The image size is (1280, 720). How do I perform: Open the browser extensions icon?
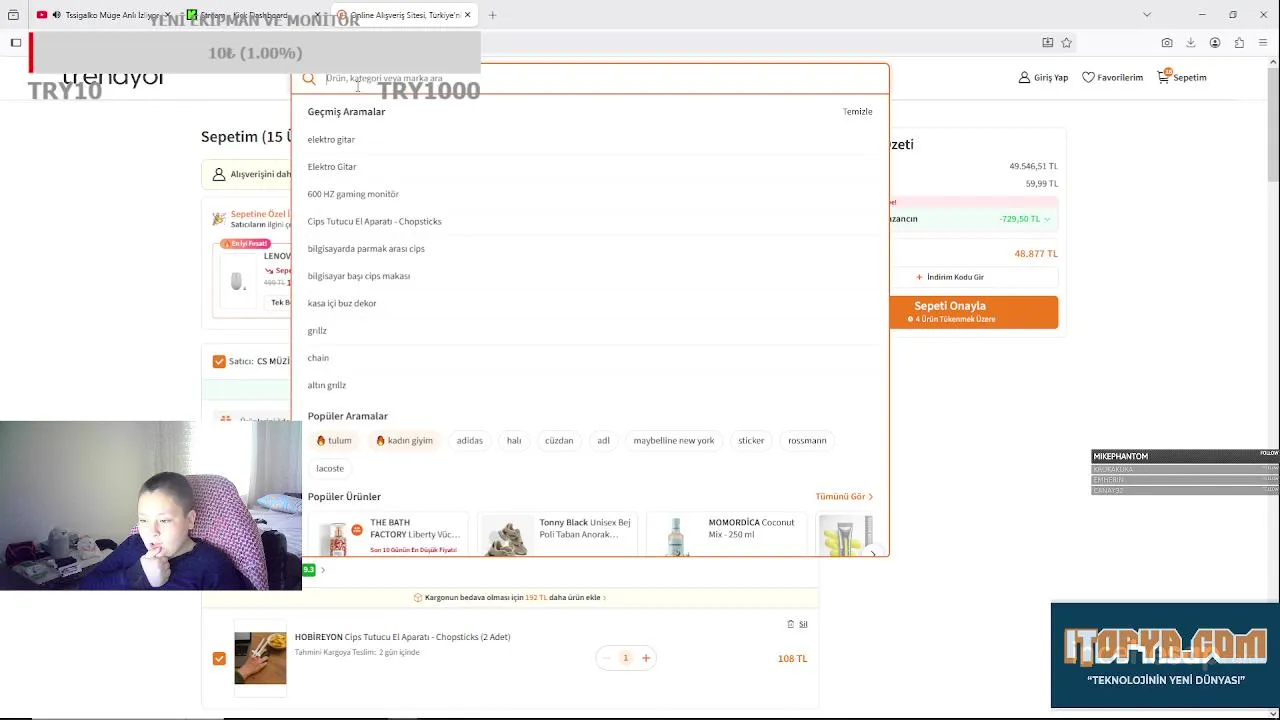point(1239,43)
